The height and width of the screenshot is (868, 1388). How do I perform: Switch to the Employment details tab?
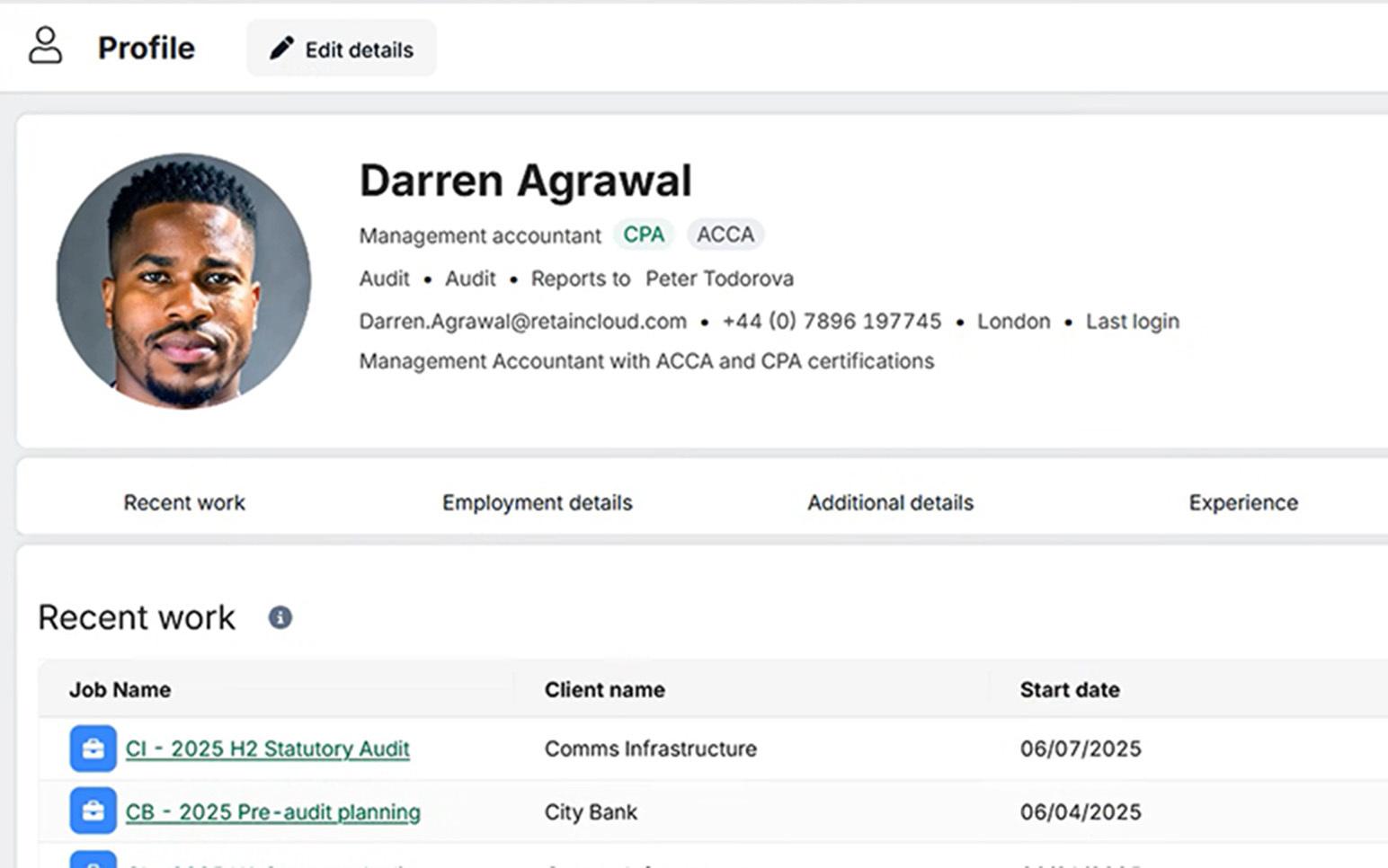[537, 502]
